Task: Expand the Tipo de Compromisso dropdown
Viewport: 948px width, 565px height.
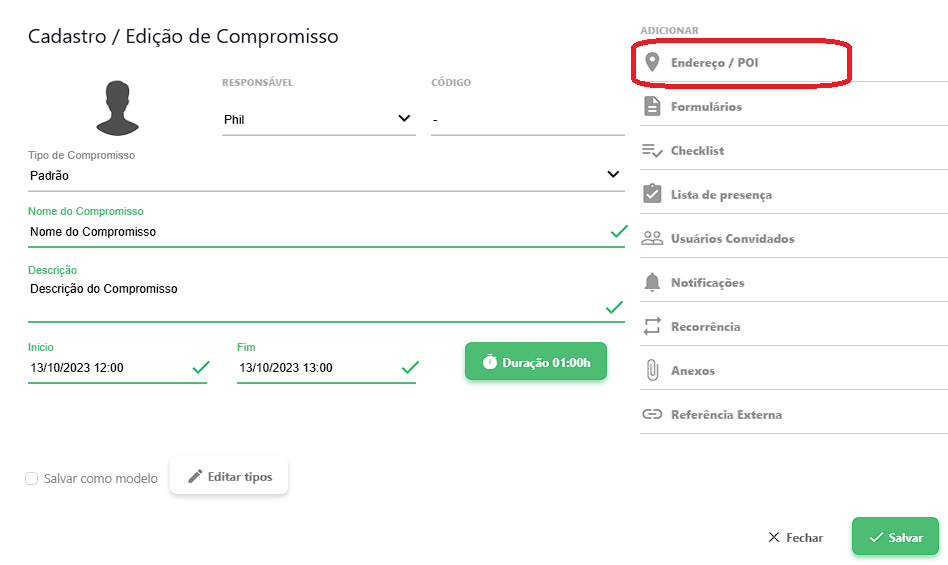Action: 325,175
